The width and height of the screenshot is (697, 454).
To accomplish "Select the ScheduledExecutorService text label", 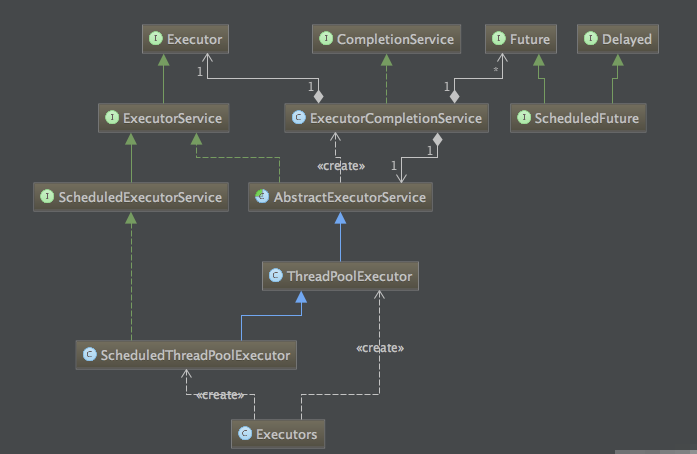I will 140,197.
